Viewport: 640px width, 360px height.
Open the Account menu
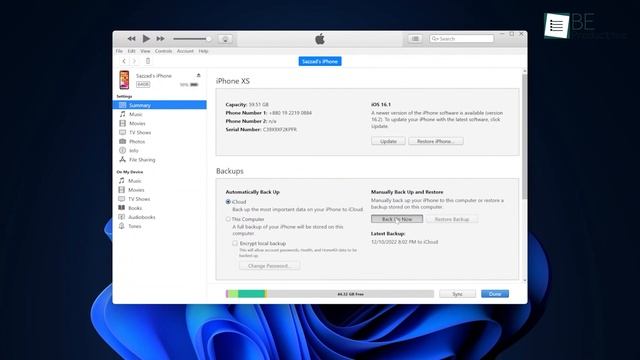point(185,51)
